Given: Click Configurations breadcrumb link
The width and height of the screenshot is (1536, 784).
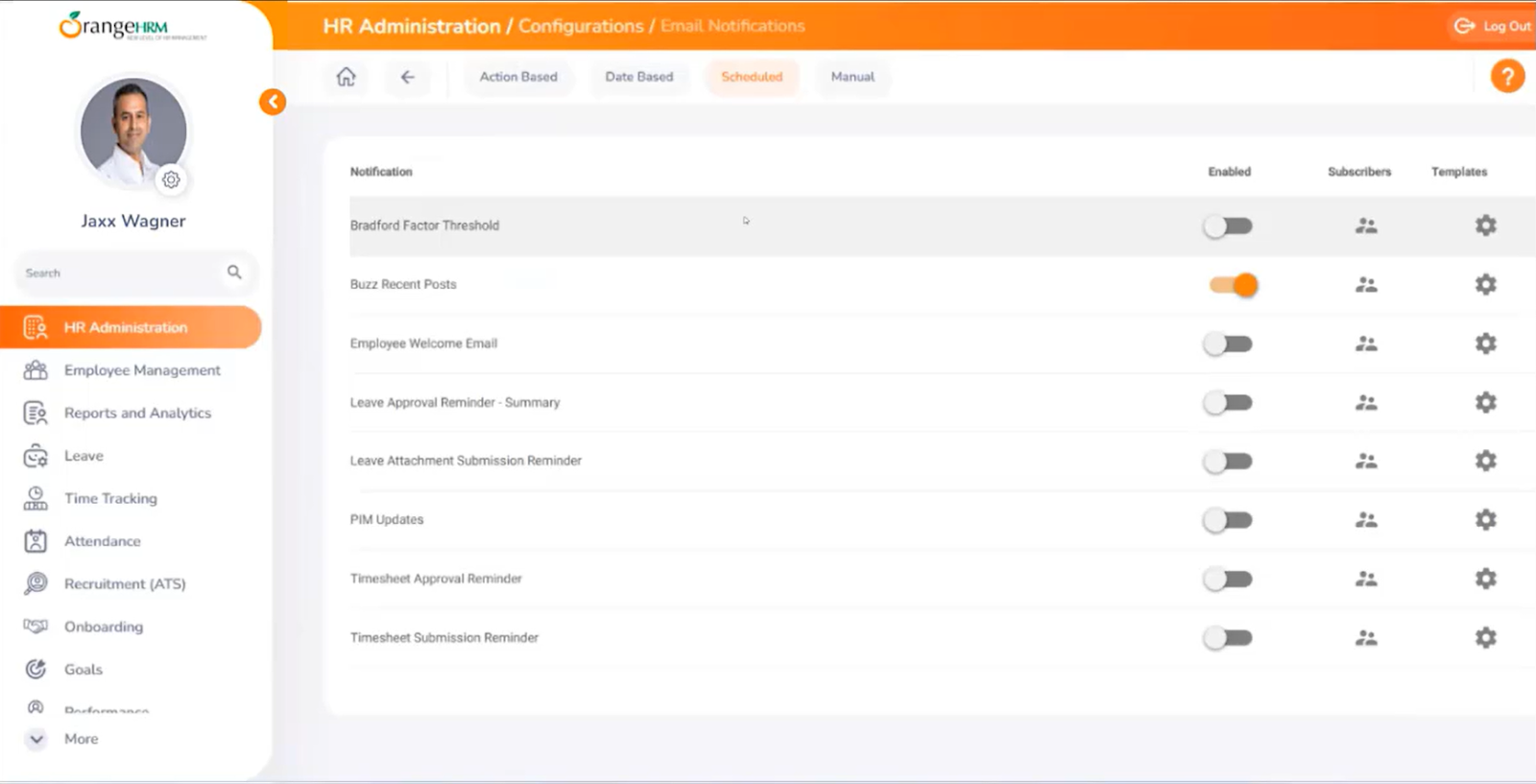Looking at the screenshot, I should [x=581, y=26].
